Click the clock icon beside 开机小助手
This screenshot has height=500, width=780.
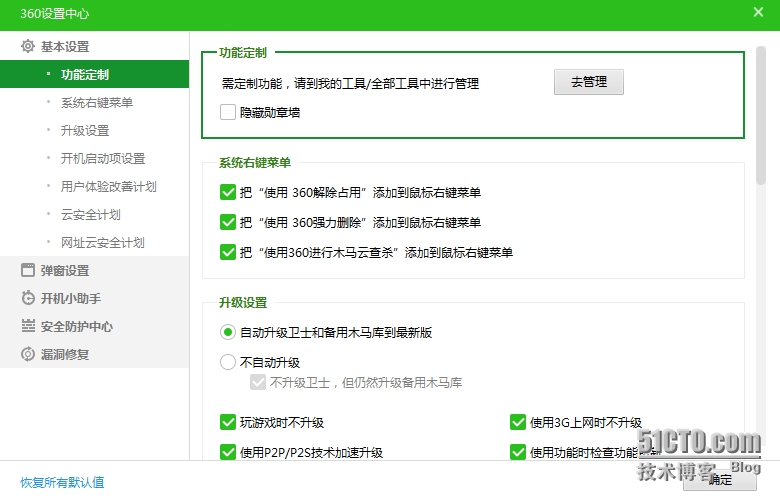coord(28,298)
